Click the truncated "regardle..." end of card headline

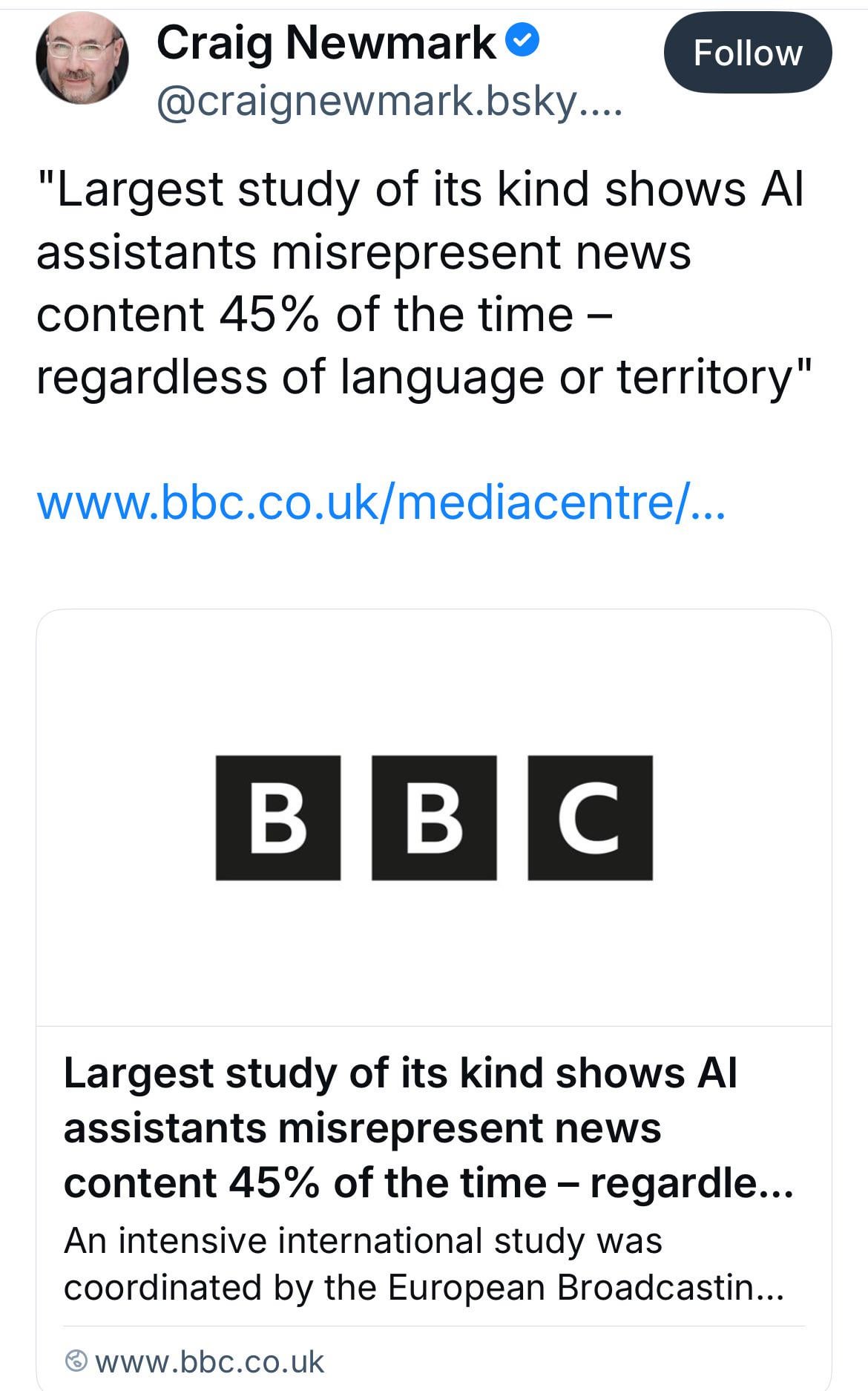(x=691, y=1182)
